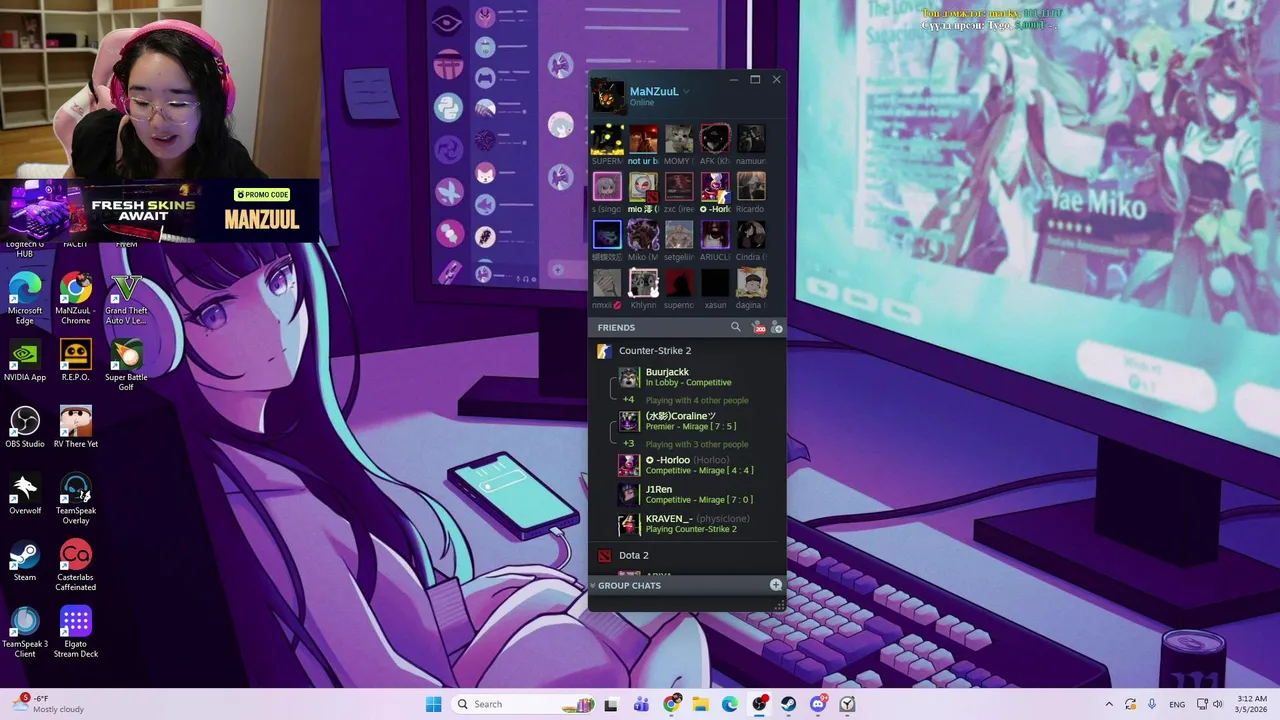Viewport: 1280px width, 720px height.
Task: Open RV There Yet desktop icon
Action: pyautogui.click(x=75, y=427)
